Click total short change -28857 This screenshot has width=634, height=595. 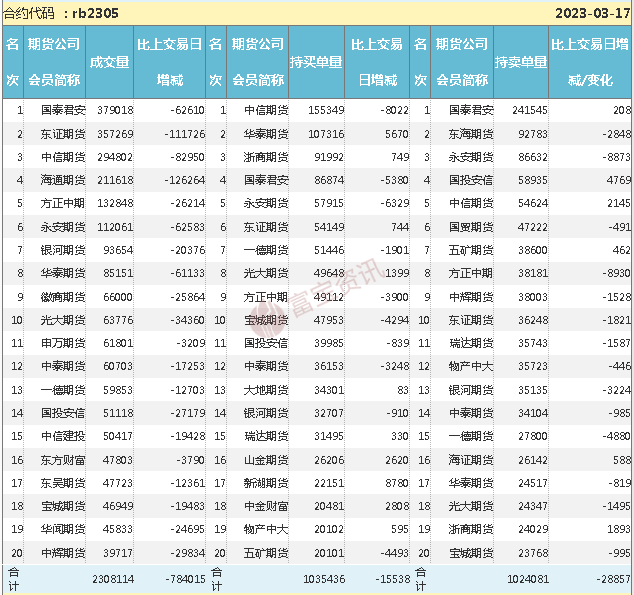pos(613,579)
